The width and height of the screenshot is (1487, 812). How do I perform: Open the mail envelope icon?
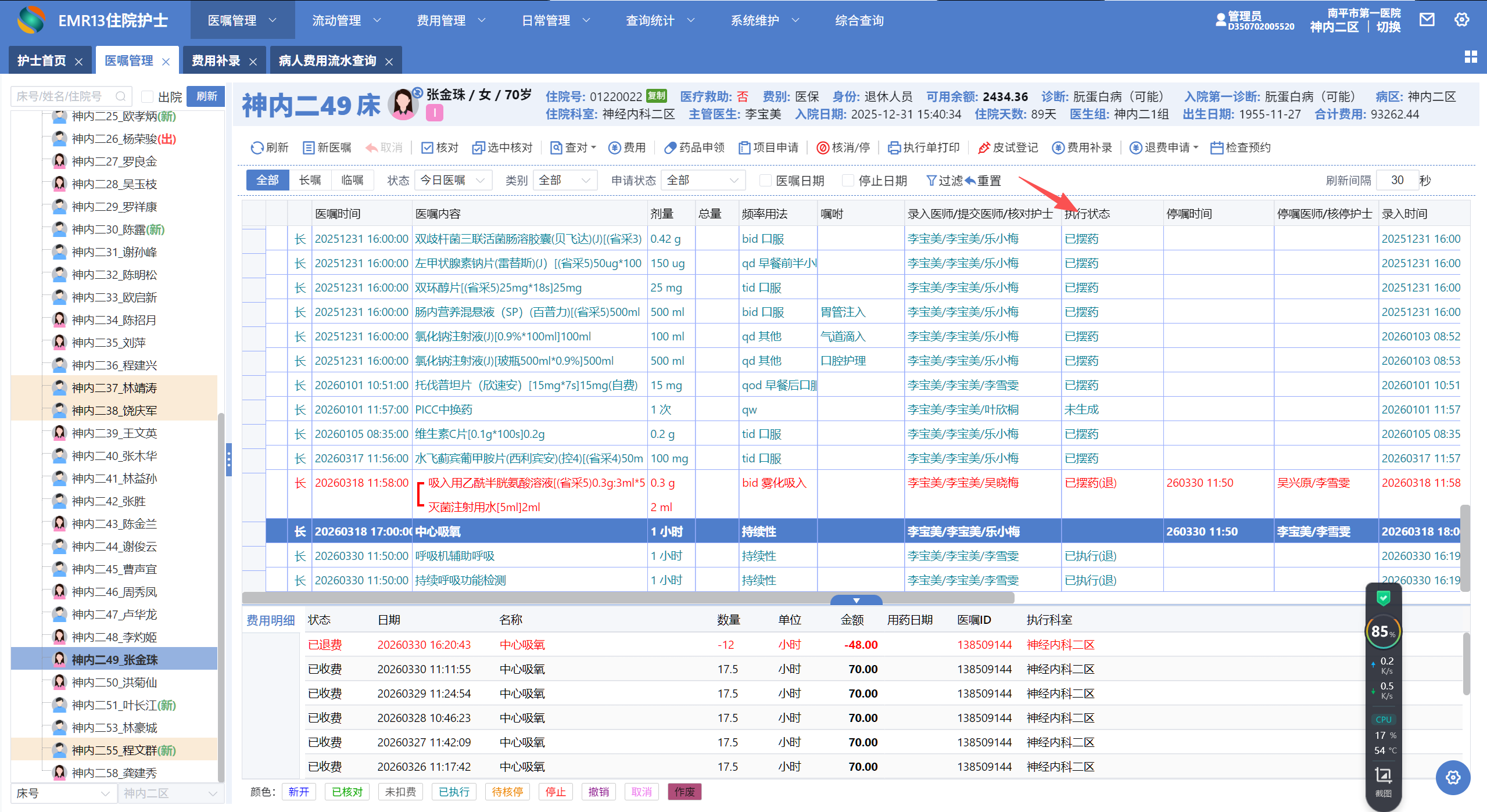coord(1427,20)
